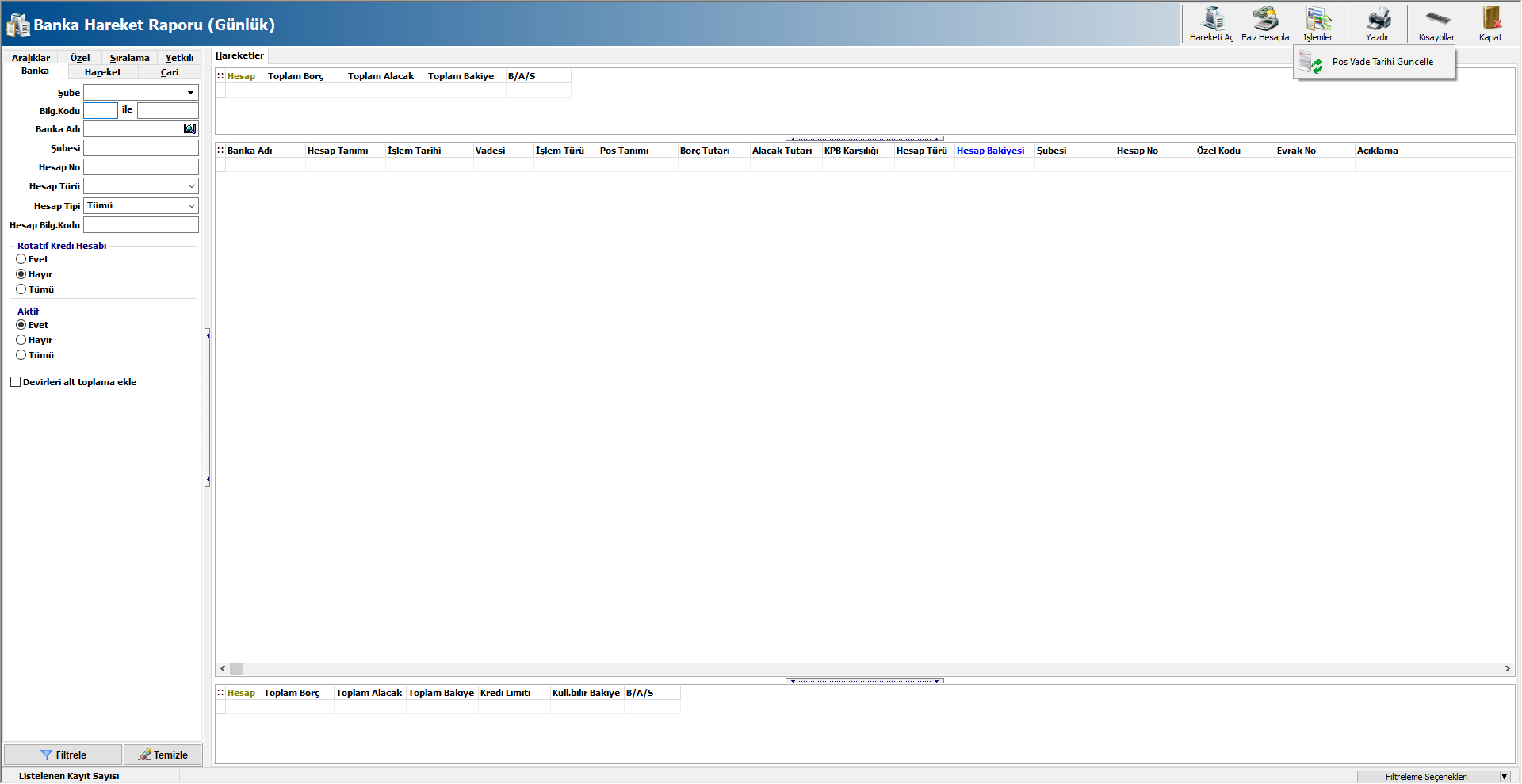Open the Kısayollar shortcuts icon
The image size is (1522, 784).
[1436, 19]
